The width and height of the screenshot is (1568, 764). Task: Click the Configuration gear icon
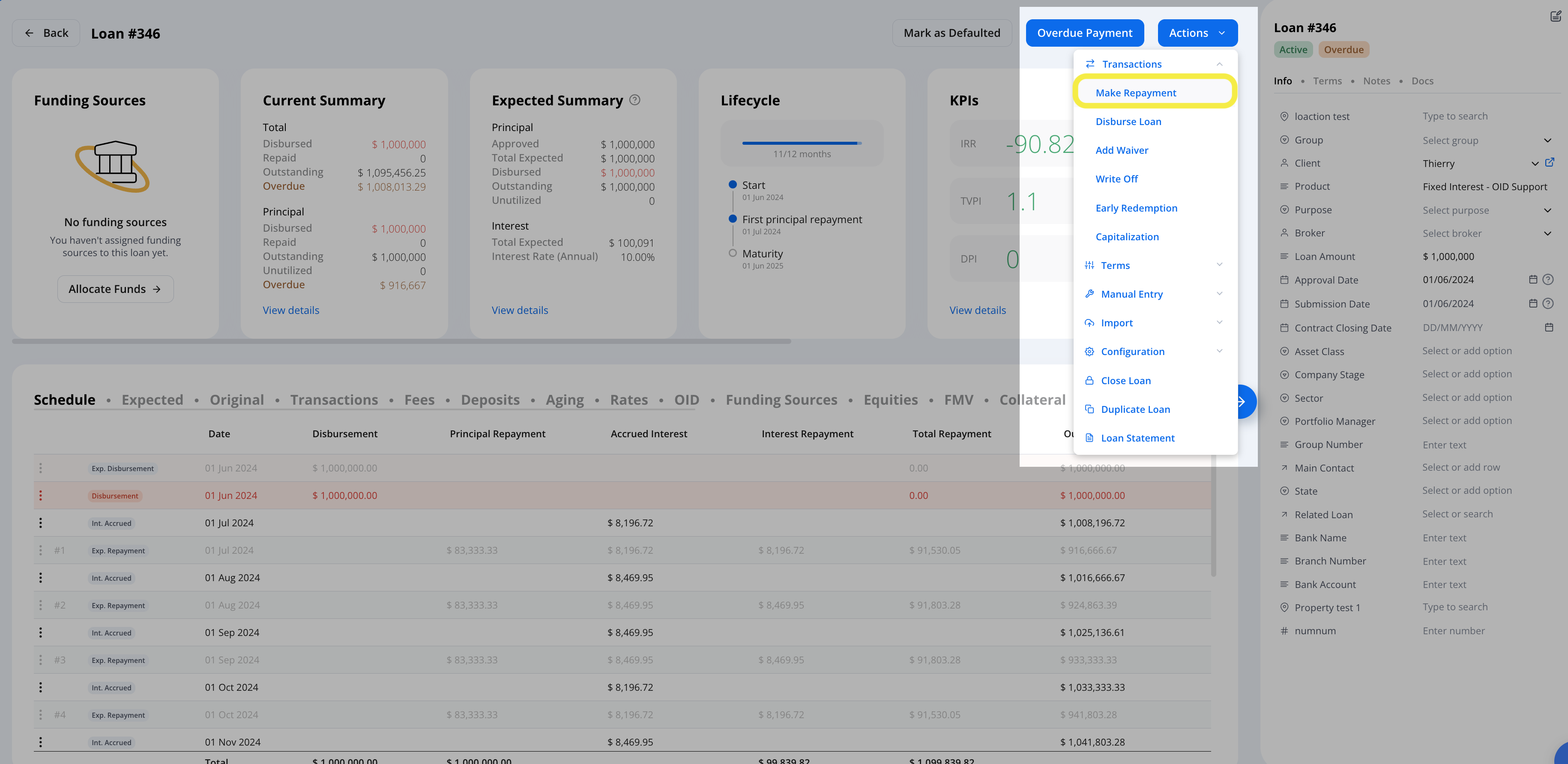point(1089,352)
